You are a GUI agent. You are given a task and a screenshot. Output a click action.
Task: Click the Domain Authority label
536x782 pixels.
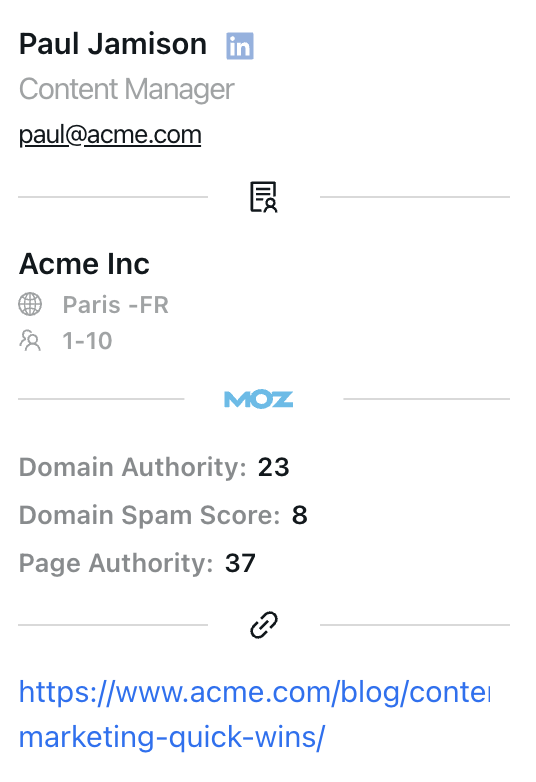point(133,467)
